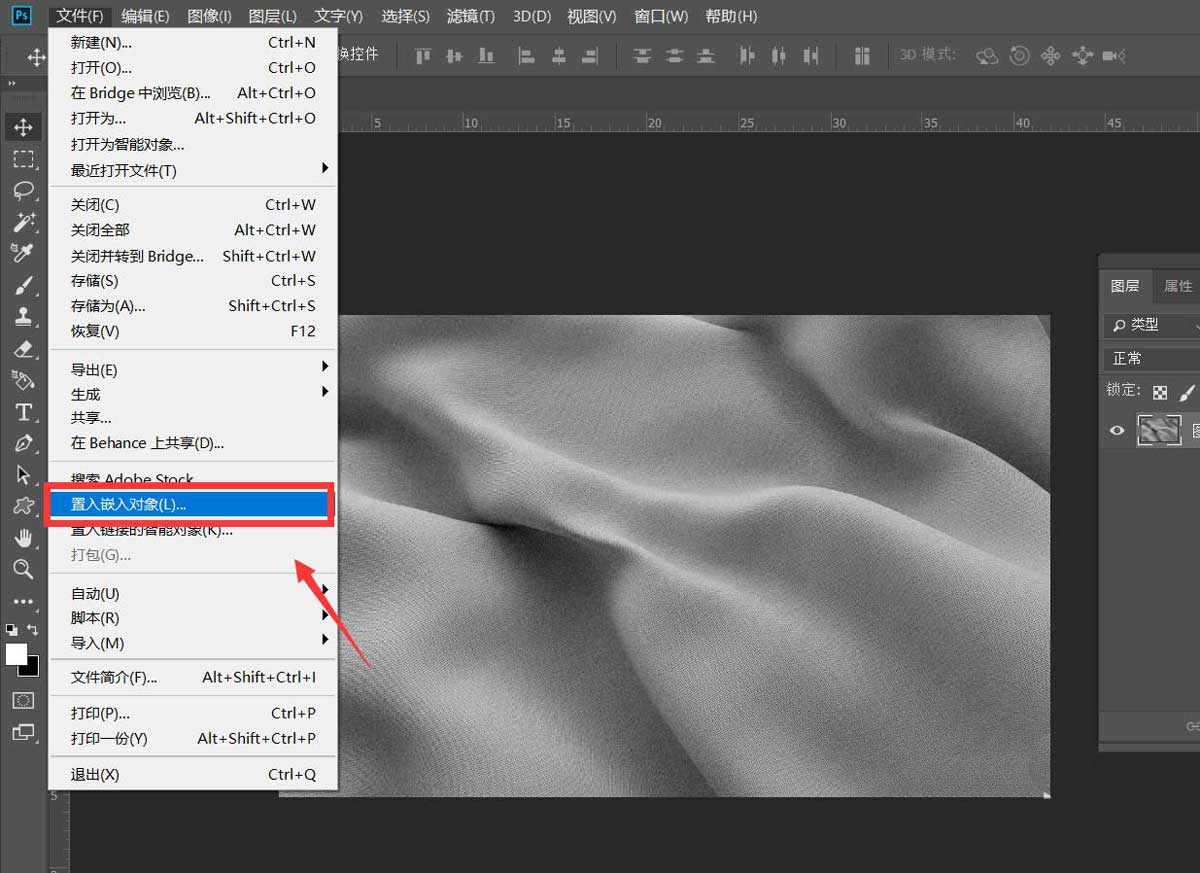The width and height of the screenshot is (1200, 873).
Task: Choose 存储为(A)... menu entry
Action: click(x=193, y=306)
